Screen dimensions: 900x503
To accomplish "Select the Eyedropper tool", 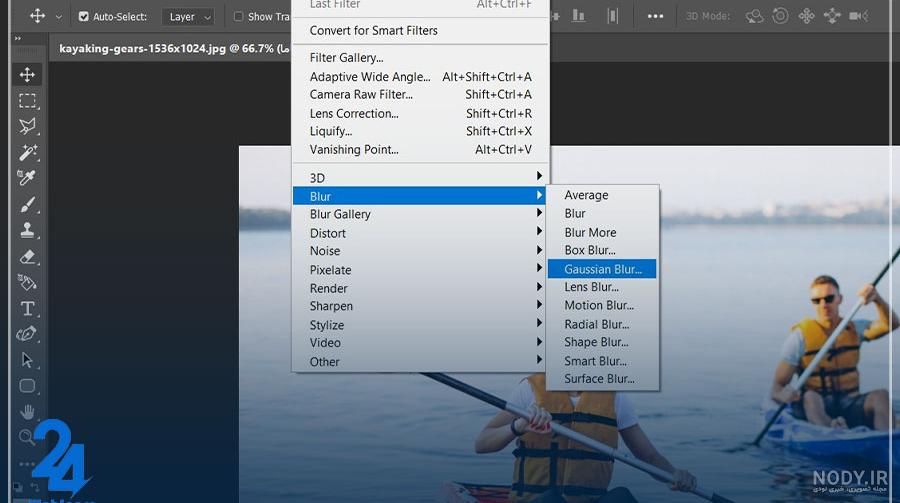I will [27, 178].
